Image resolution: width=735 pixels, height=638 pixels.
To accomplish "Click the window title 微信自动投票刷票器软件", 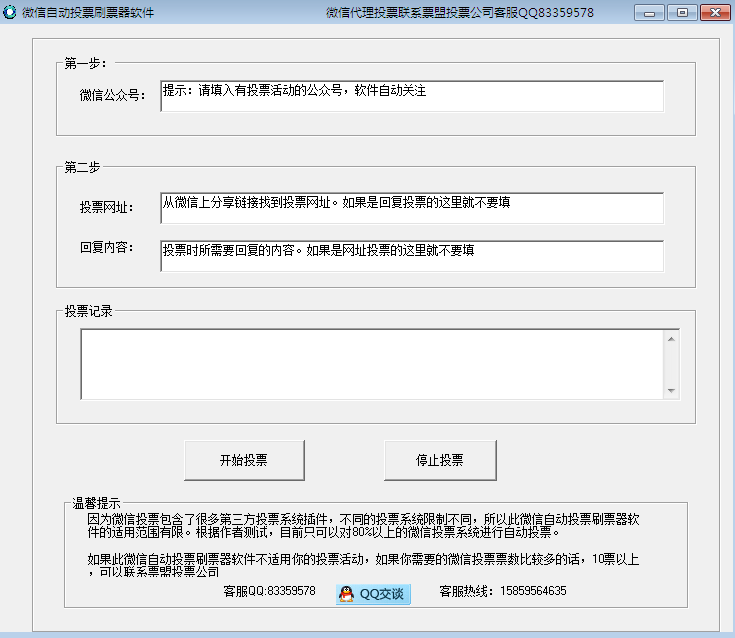I will (88, 13).
